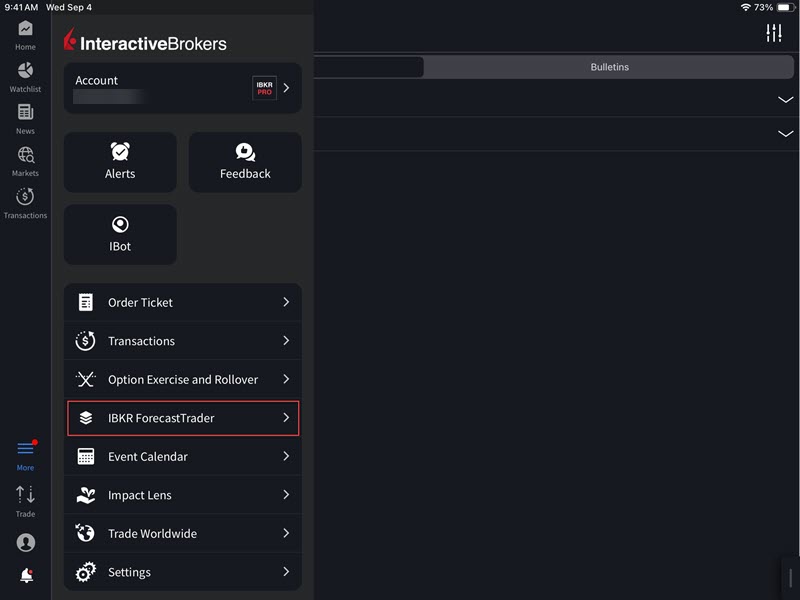
Task: Open the Markets globe icon
Action: 26,155
